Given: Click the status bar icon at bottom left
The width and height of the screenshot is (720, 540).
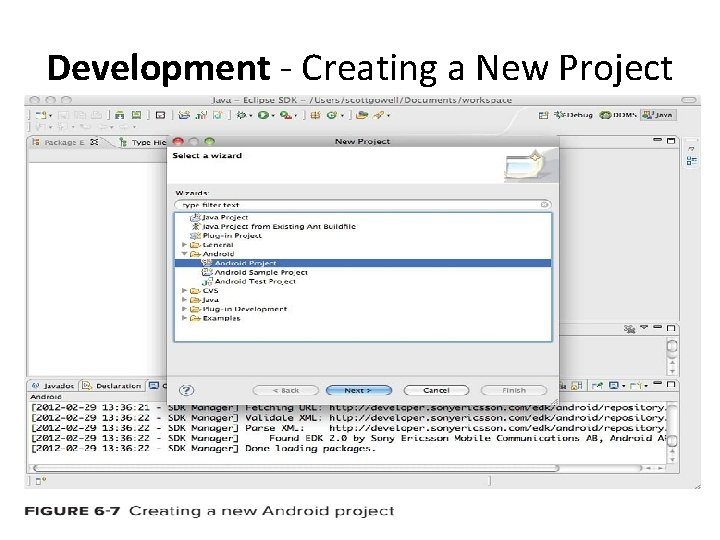Looking at the screenshot, I should (40, 481).
